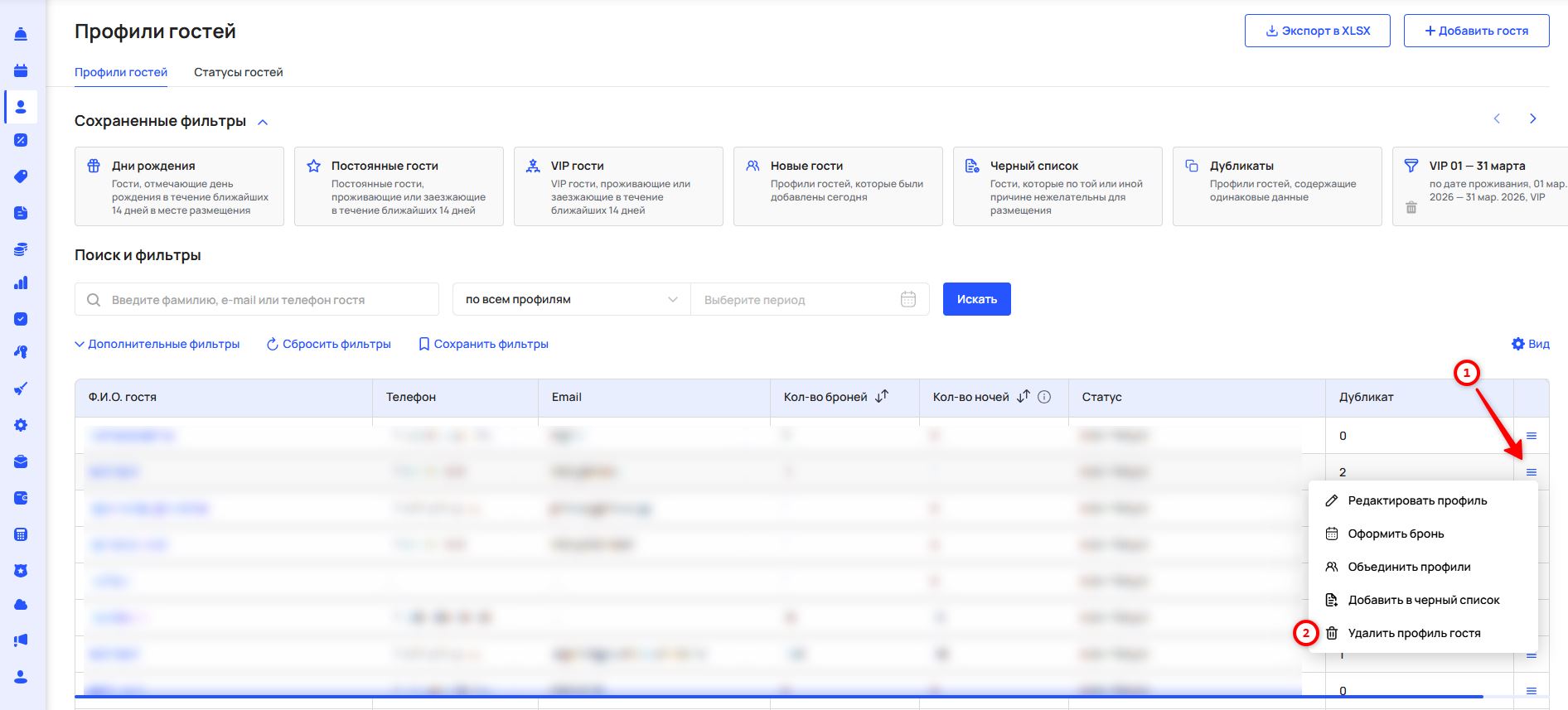Click the Экспорт в XLSX button
1568x710 pixels.
tap(1317, 31)
